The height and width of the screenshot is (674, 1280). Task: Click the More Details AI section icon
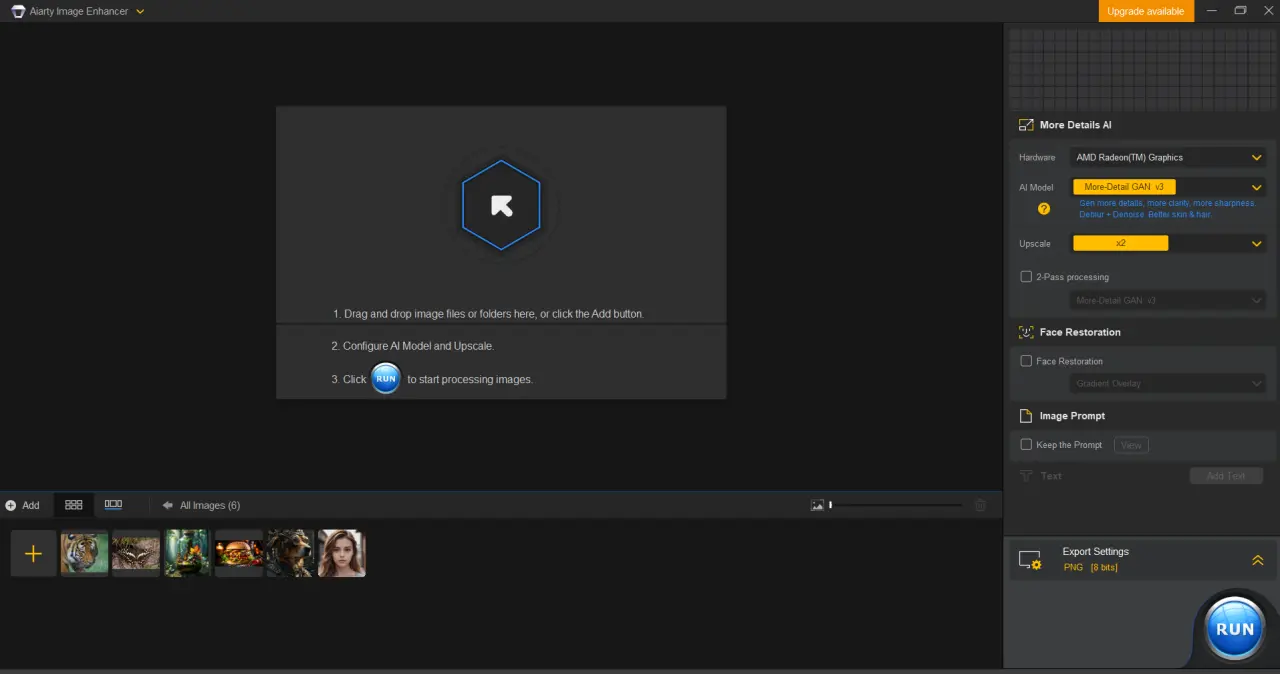(1026, 125)
